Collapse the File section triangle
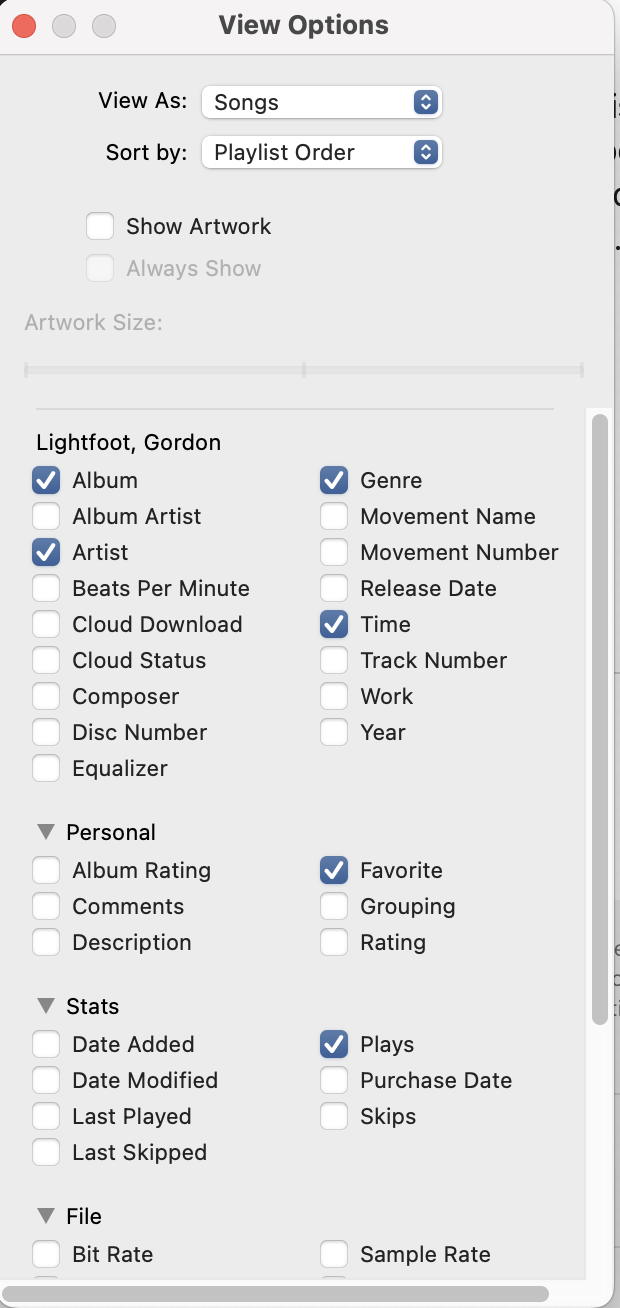The height and width of the screenshot is (1308, 620). (46, 1216)
